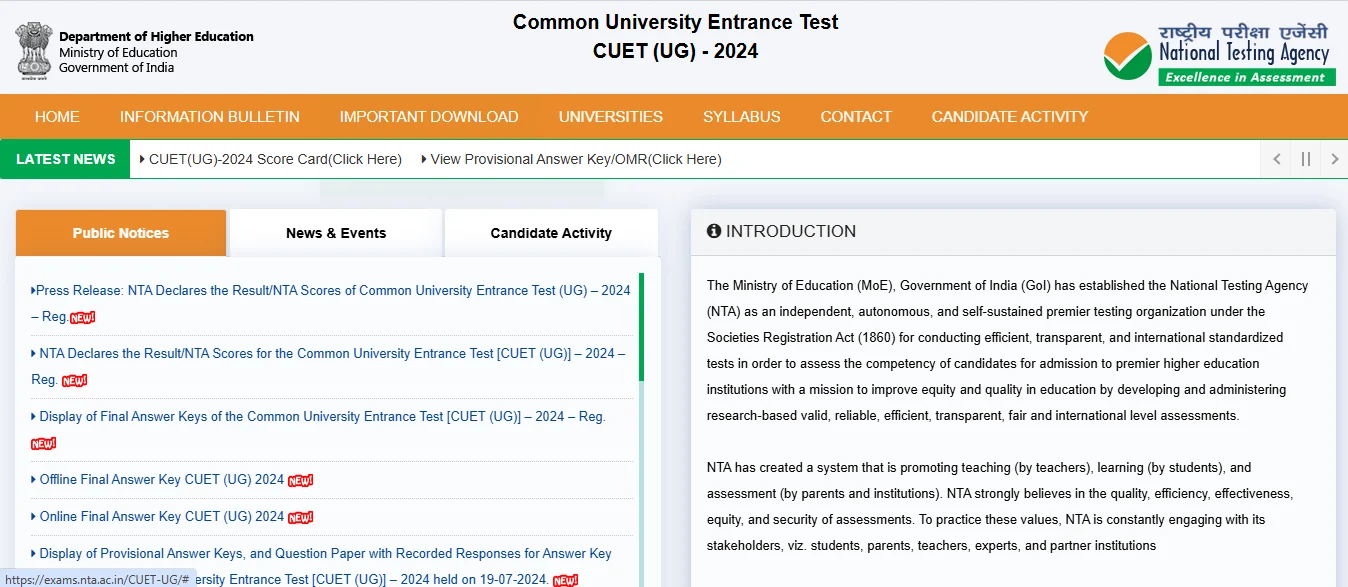Open SYLLABUS menu item
Viewport: 1348px width, 587px height.
742,116
